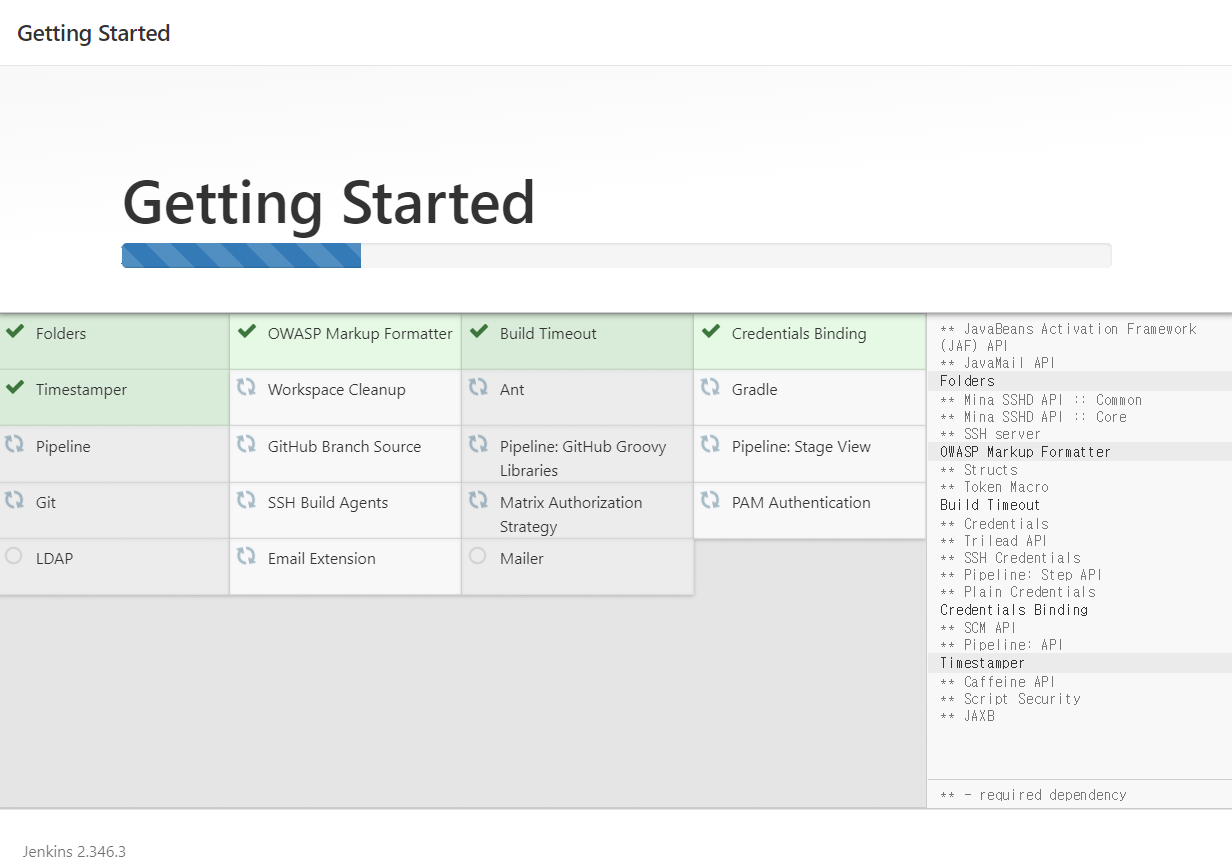Select the OWASP Markup Formatter plugin label
This screenshot has width=1232, height=867.
pos(360,334)
